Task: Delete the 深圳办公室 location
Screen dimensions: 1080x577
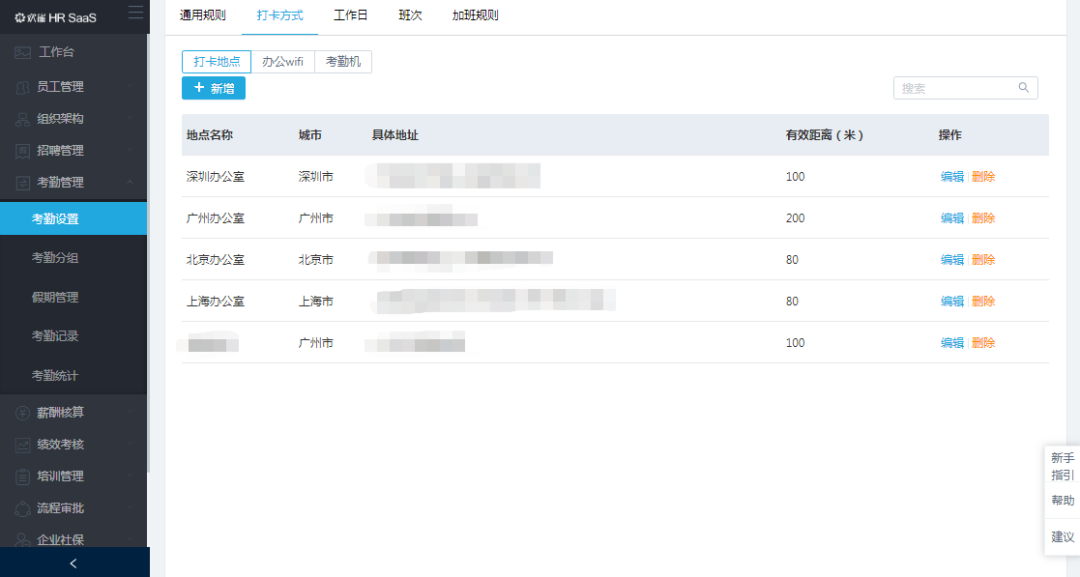Action: pos(983,177)
